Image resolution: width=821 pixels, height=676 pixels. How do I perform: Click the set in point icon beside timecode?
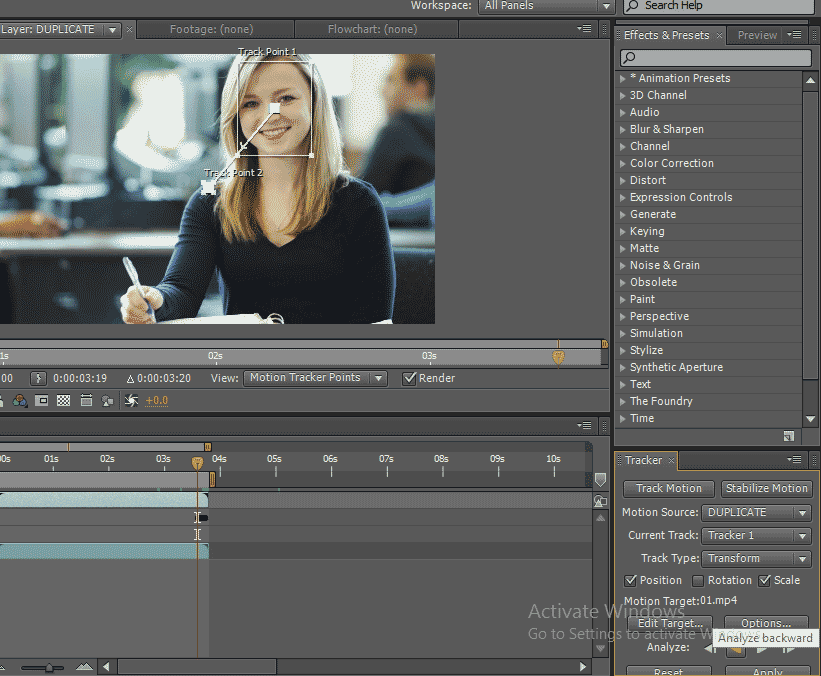point(38,379)
